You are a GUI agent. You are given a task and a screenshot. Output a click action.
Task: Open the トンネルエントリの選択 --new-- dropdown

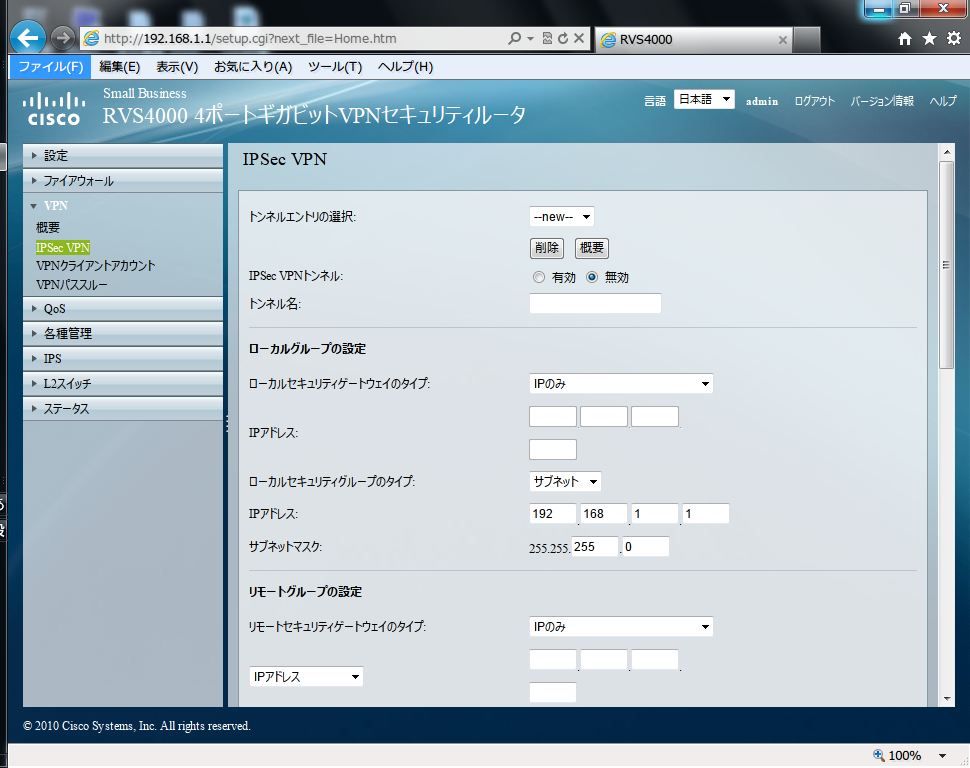(x=562, y=217)
